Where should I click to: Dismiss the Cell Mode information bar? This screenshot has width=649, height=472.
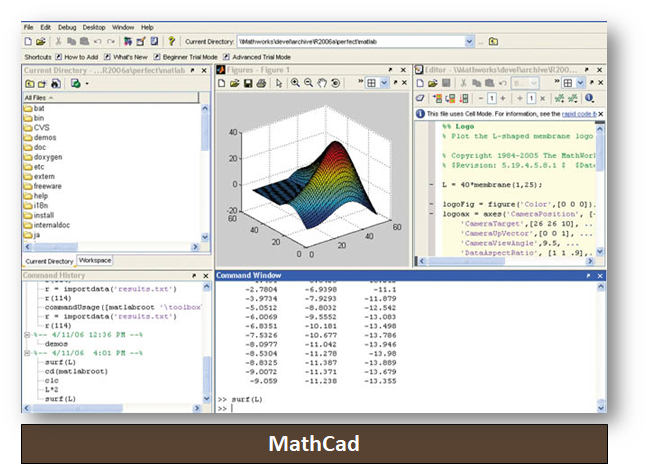pos(601,114)
